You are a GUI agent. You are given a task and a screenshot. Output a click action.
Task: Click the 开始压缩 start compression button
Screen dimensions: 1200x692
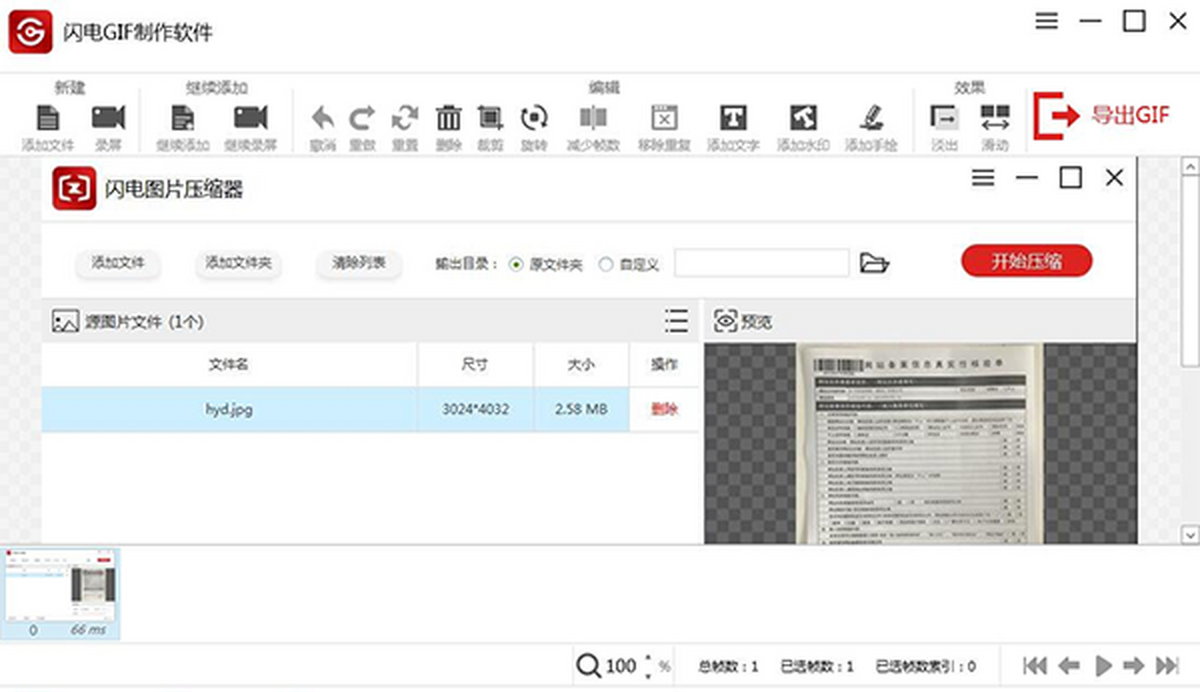[1026, 262]
